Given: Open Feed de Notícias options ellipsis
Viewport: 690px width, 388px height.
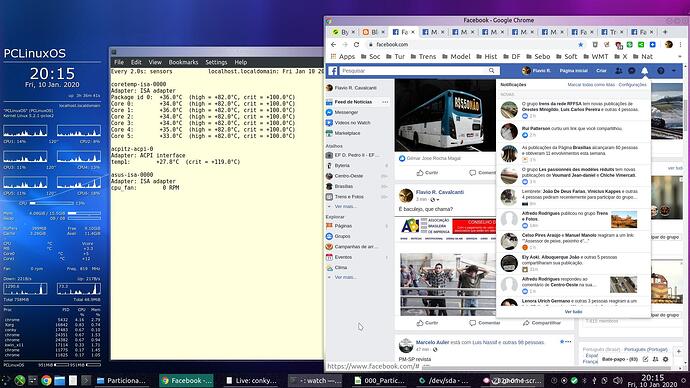Looking at the screenshot, I should coord(385,102).
